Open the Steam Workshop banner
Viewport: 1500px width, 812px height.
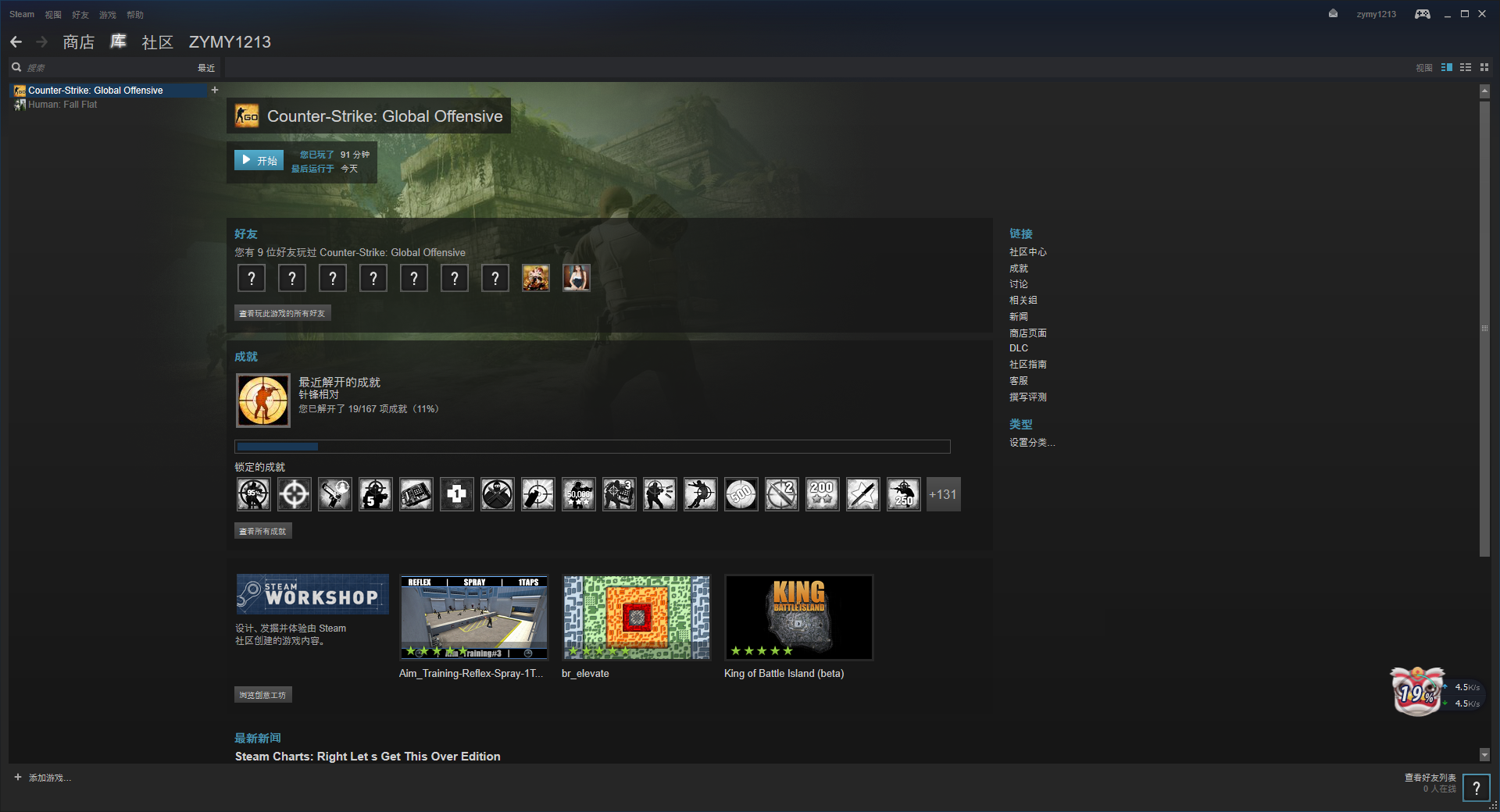[312, 594]
